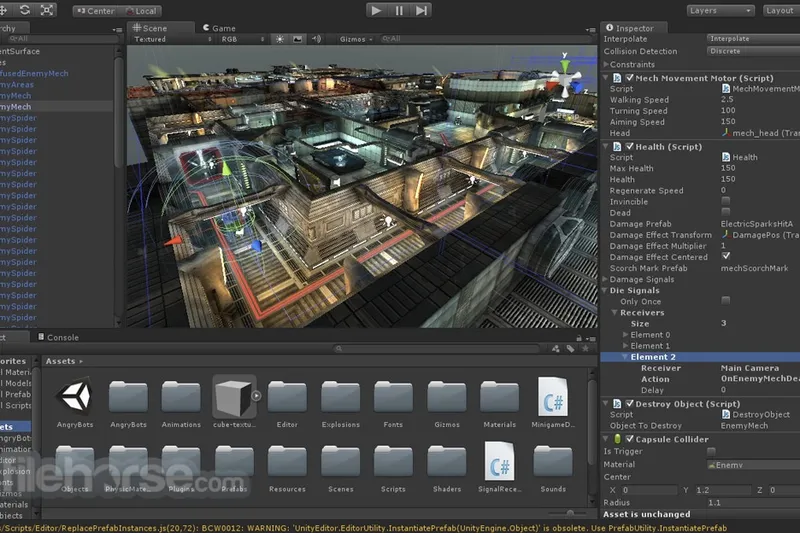Click the Walking Speed value field
This screenshot has width=800, height=533.
tap(759, 99)
